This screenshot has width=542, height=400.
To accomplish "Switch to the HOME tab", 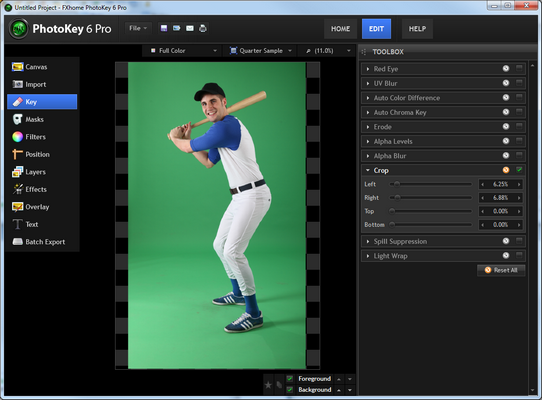I will pyautogui.click(x=340, y=29).
